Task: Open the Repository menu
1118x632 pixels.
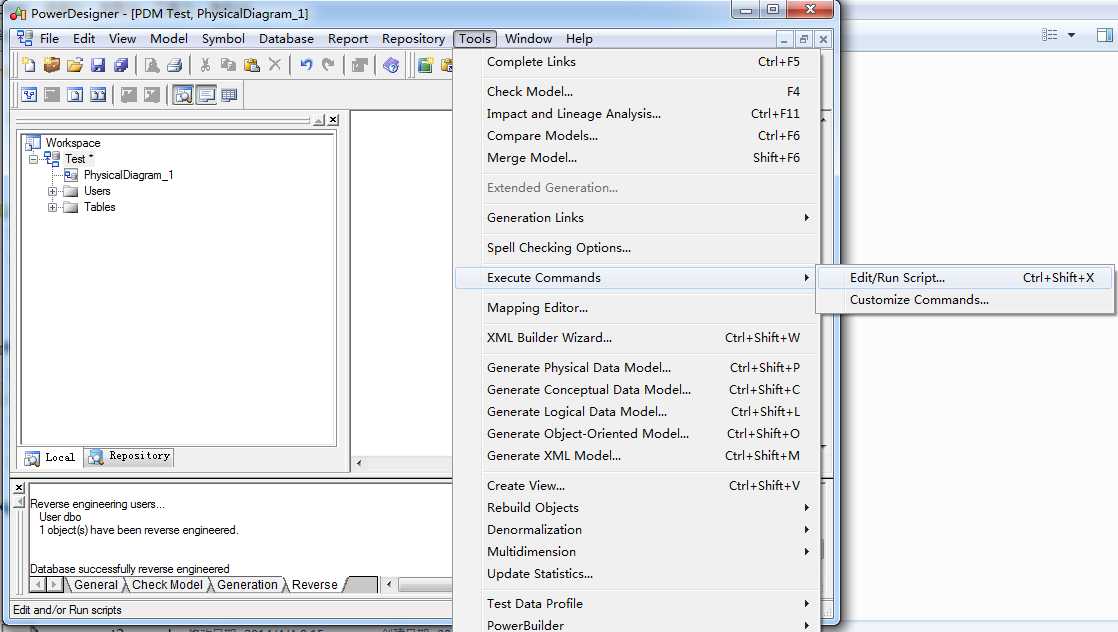Action: click(413, 39)
